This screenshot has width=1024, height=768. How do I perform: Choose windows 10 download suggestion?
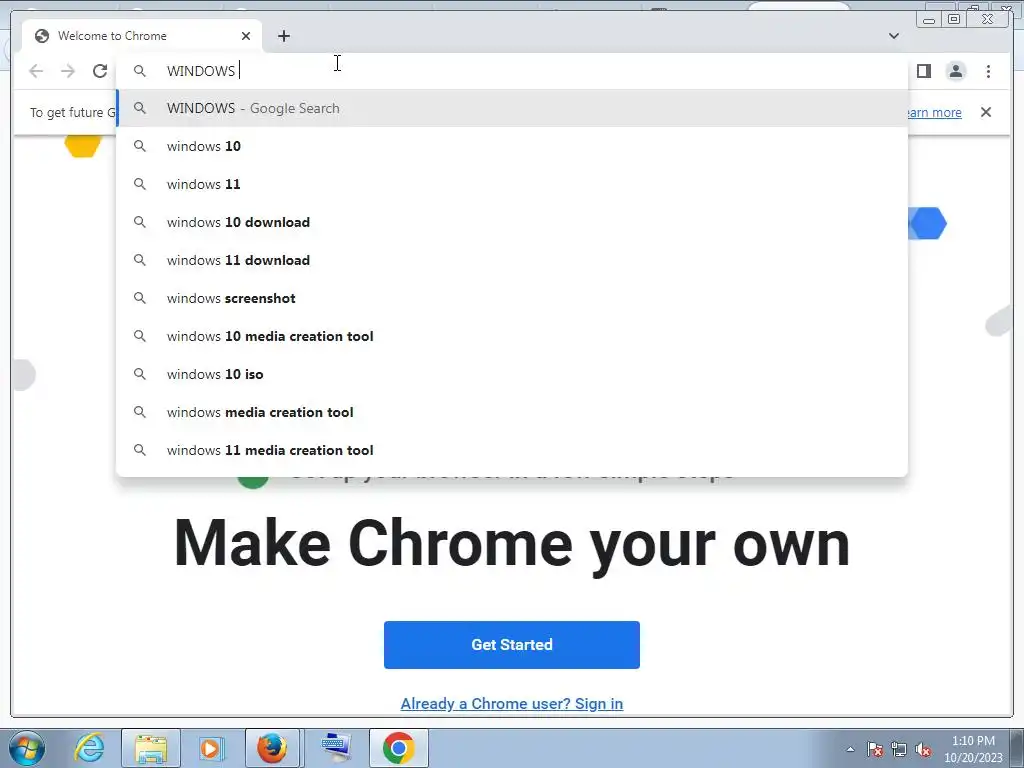tap(512, 222)
